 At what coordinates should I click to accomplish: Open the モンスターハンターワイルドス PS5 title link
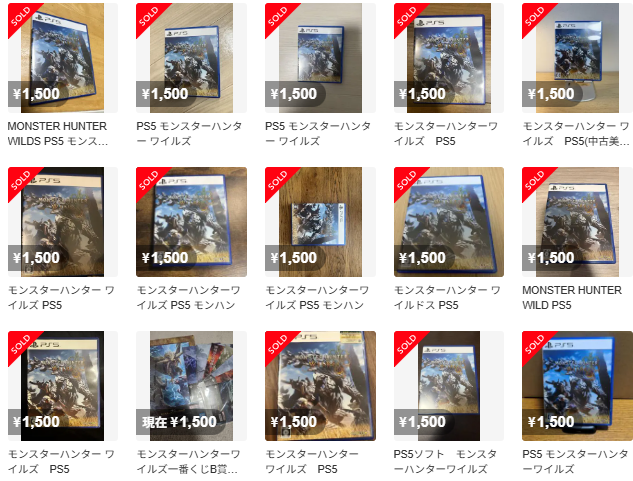pyautogui.click(x=447, y=298)
